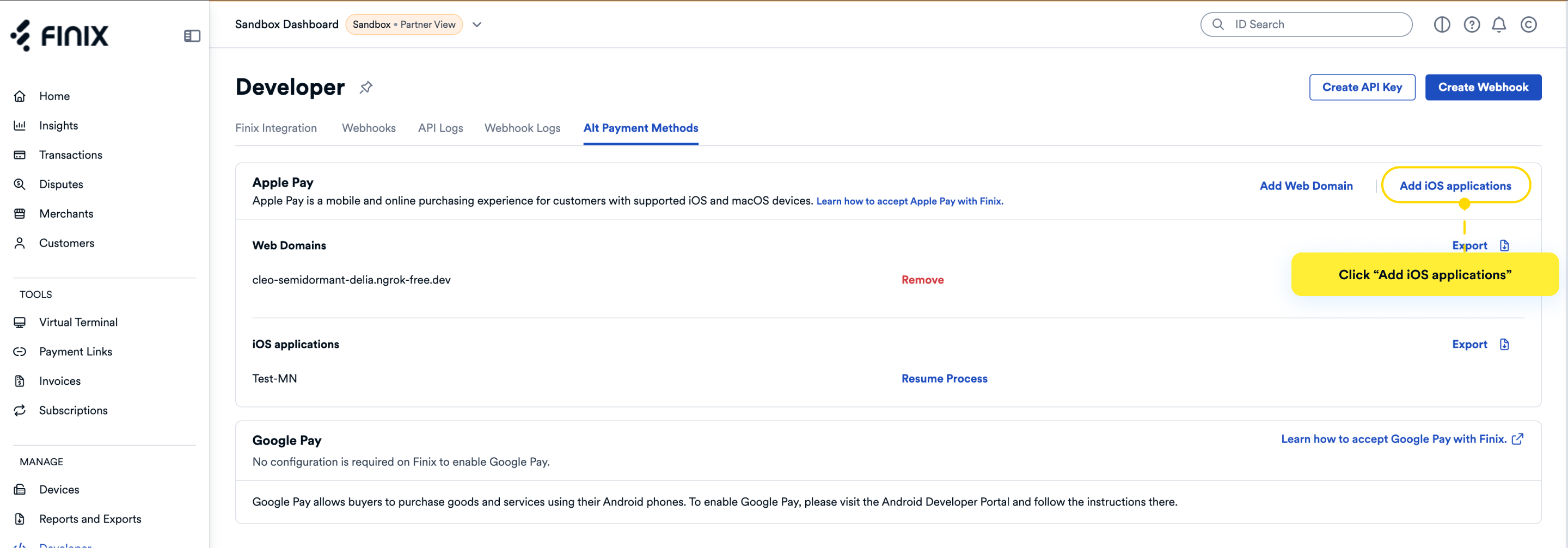Click the Finix logo

click(59, 35)
